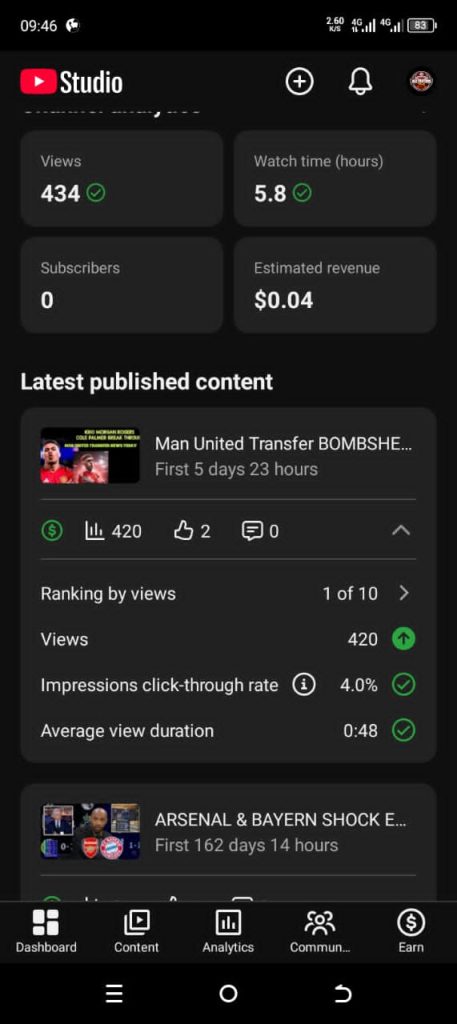Open the channel profile avatar
Screen dimensions: 457x1024
421,82
